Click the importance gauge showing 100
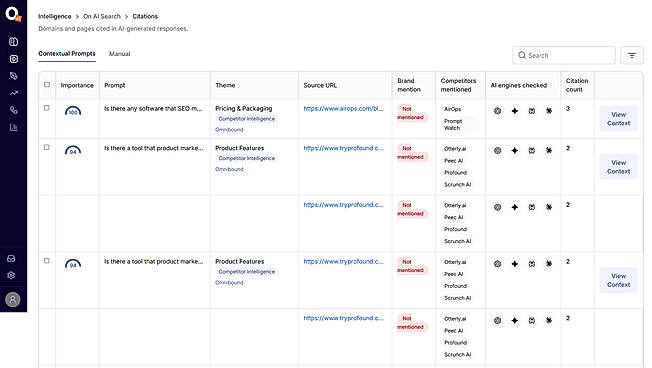Screen dimensions: 652x368 click(73, 111)
